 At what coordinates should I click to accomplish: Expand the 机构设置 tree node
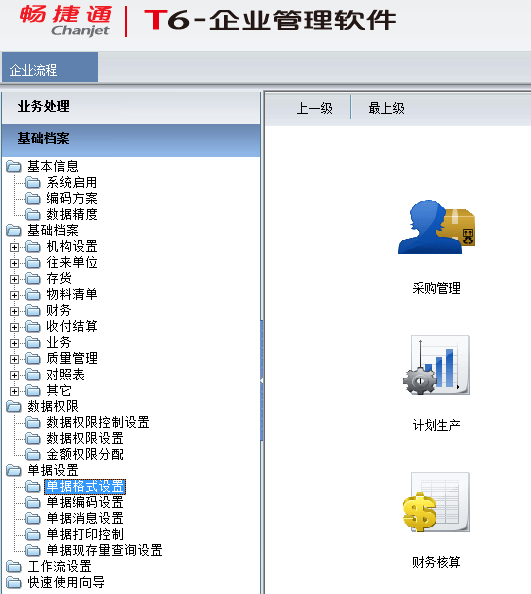[x=14, y=247]
